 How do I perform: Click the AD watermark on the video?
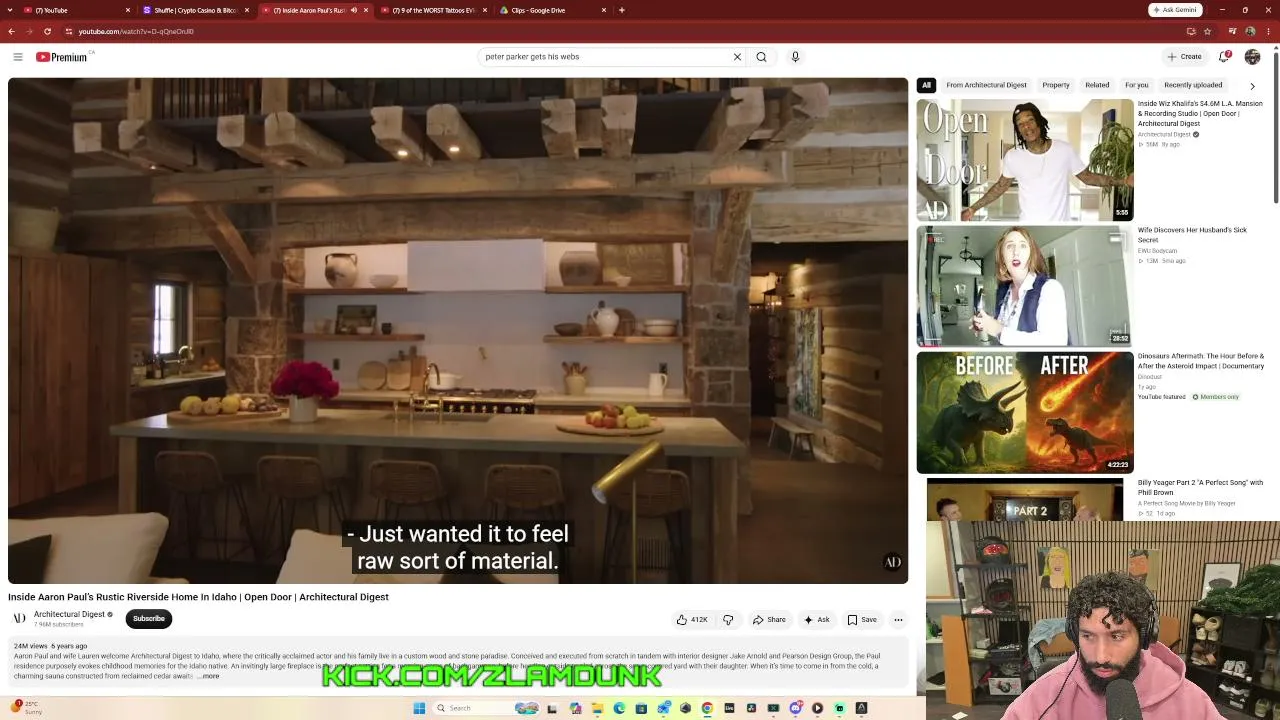click(x=892, y=562)
